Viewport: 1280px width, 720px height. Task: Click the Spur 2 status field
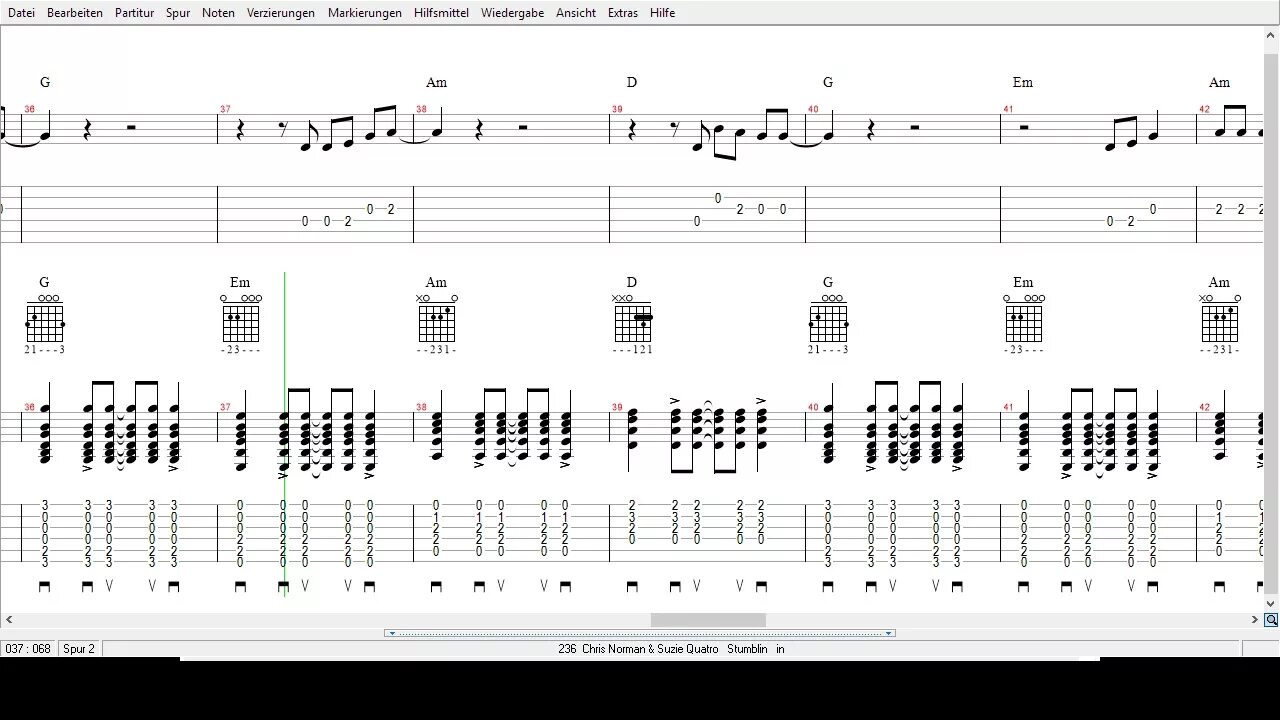pyautogui.click(x=79, y=649)
